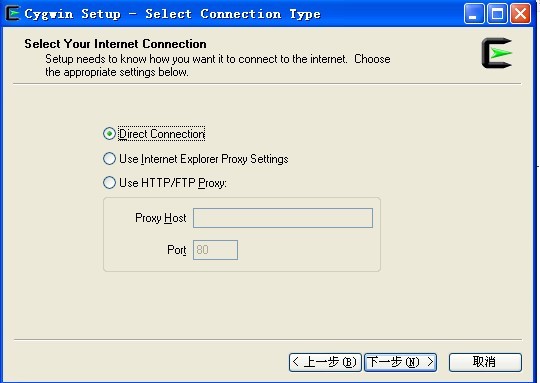
Task: Click the Port label
Action: tap(177, 250)
